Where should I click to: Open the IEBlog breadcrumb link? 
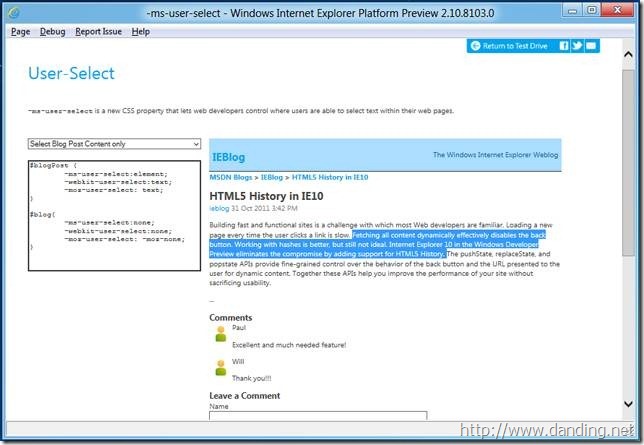272,178
